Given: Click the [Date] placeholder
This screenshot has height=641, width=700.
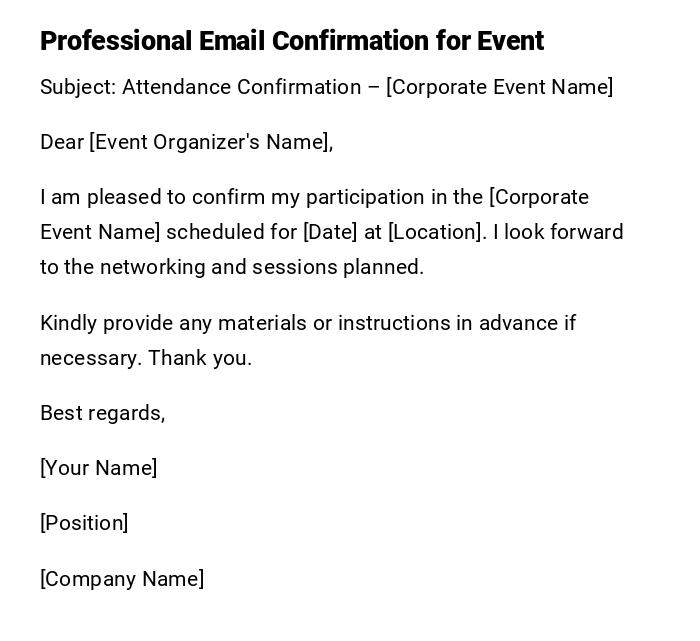Looking at the screenshot, I should [x=329, y=232].
